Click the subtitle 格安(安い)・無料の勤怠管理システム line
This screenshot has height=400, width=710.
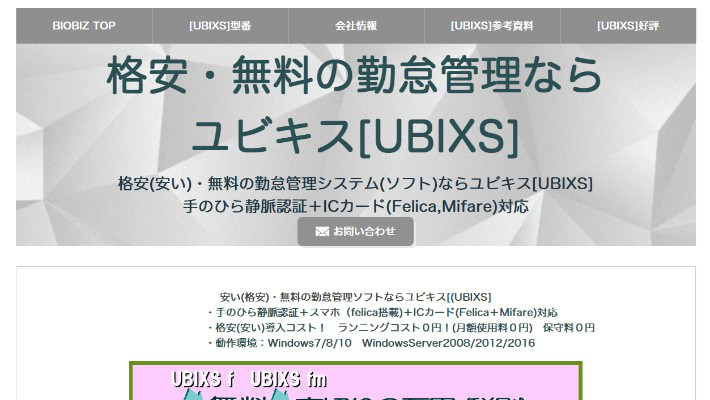click(355, 183)
